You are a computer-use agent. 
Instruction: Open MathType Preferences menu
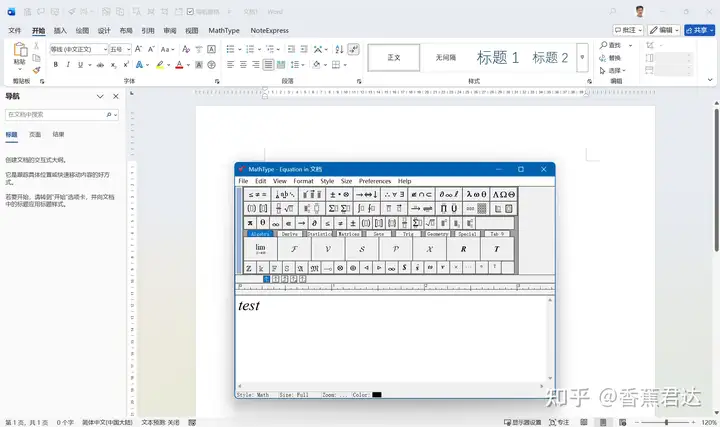point(375,181)
